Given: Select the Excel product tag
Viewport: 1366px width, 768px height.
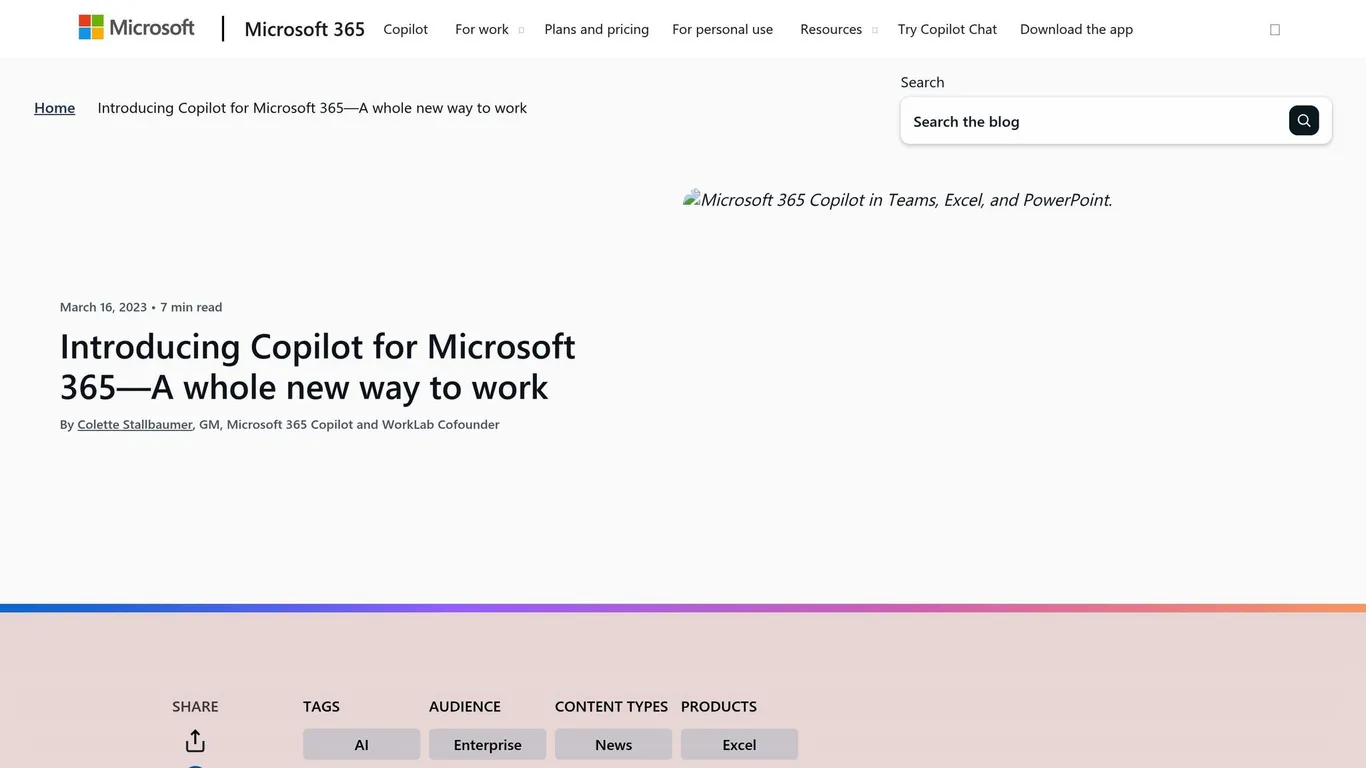Looking at the screenshot, I should tap(740, 744).
